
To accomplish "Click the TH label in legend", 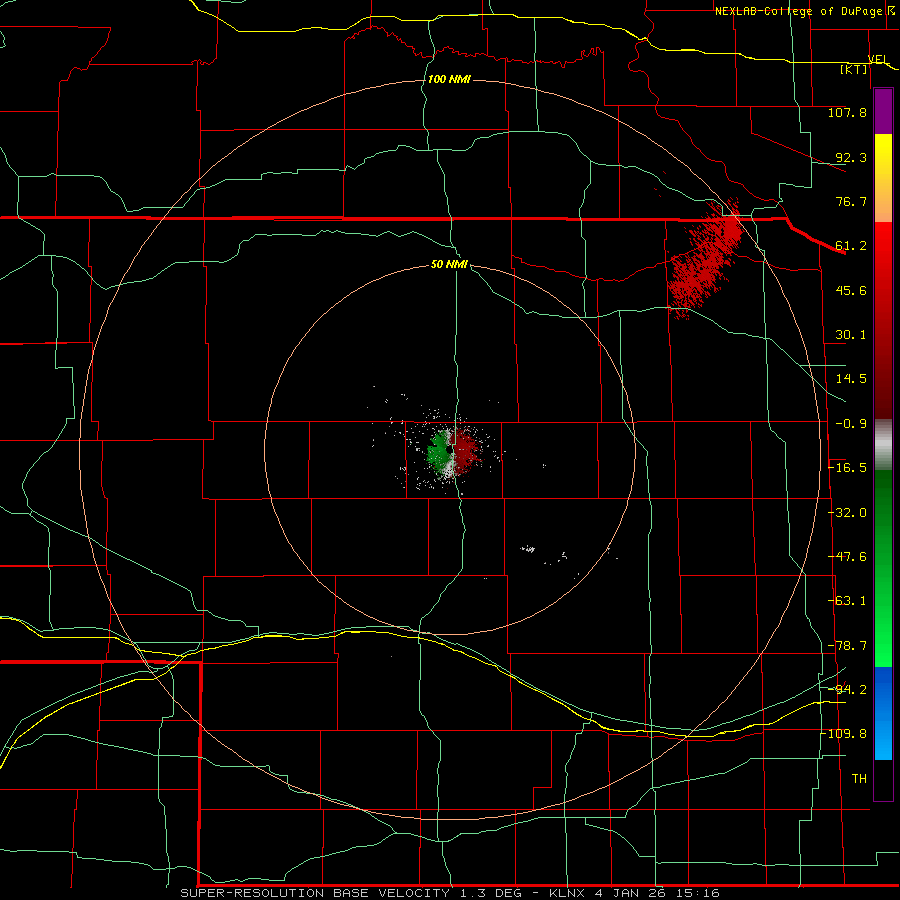I will [859, 779].
